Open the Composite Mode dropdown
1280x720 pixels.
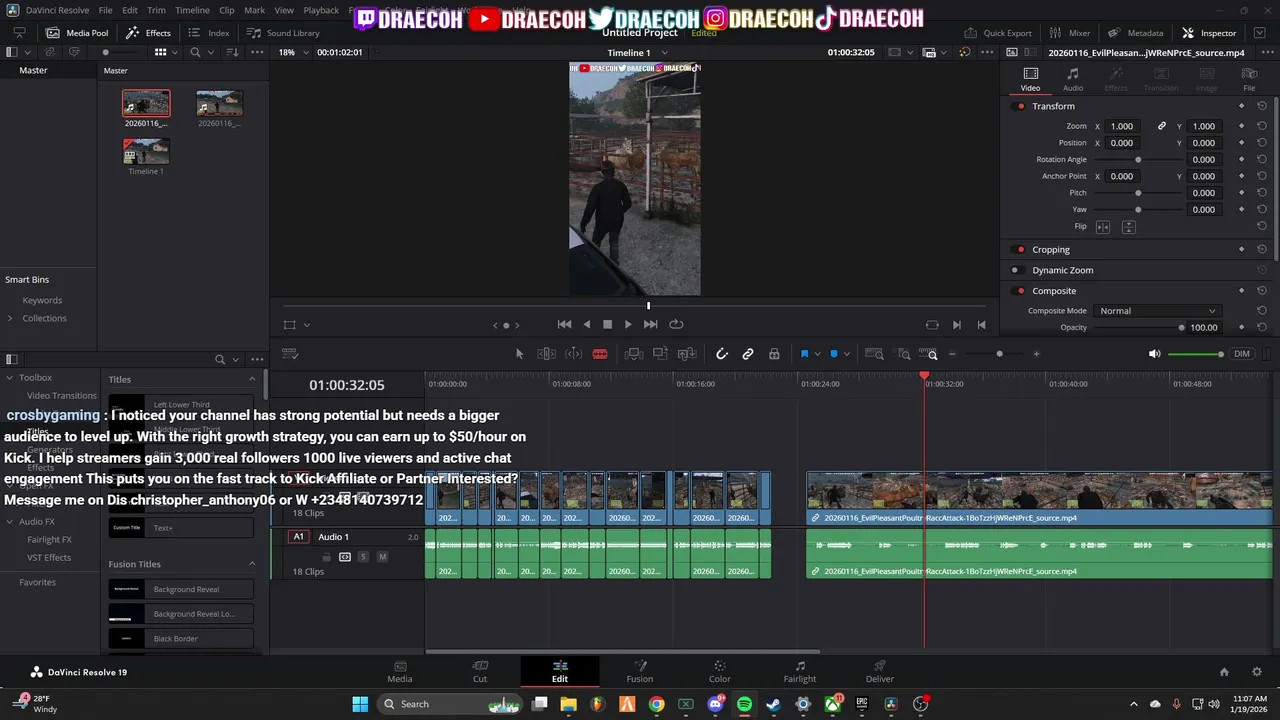click(x=1158, y=311)
